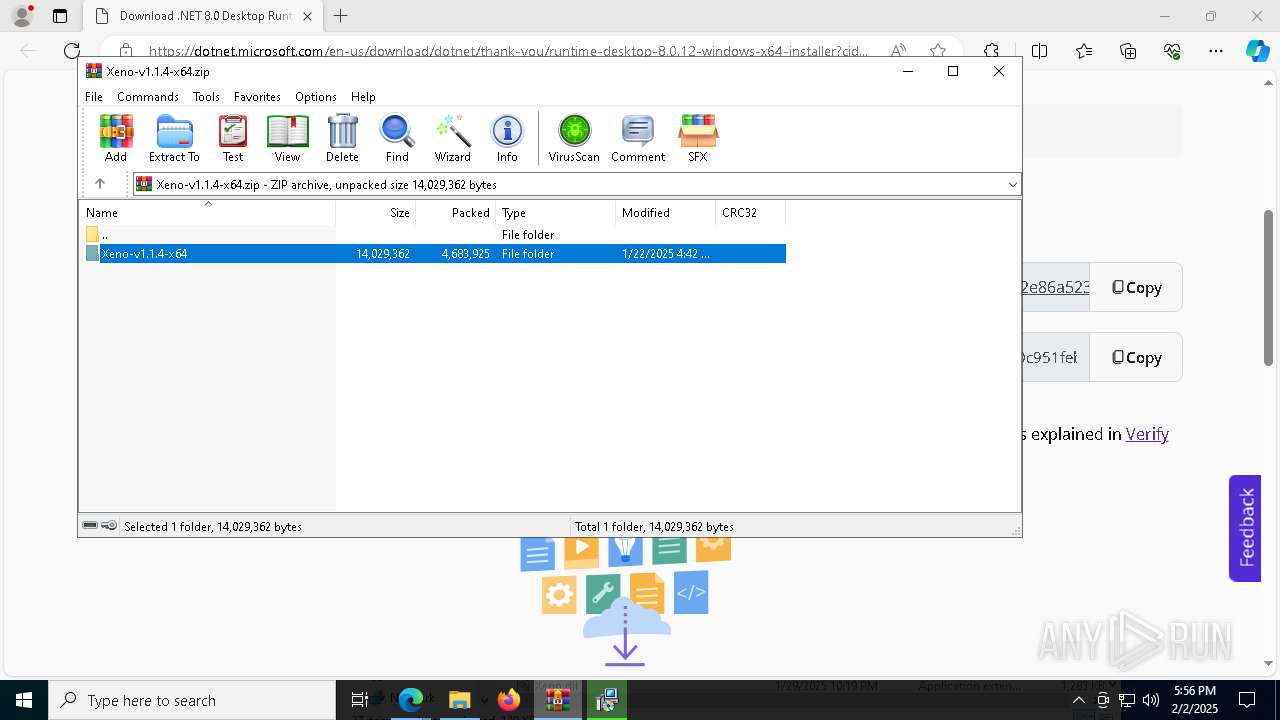
Task: Open the Commands menu
Action: (148, 97)
